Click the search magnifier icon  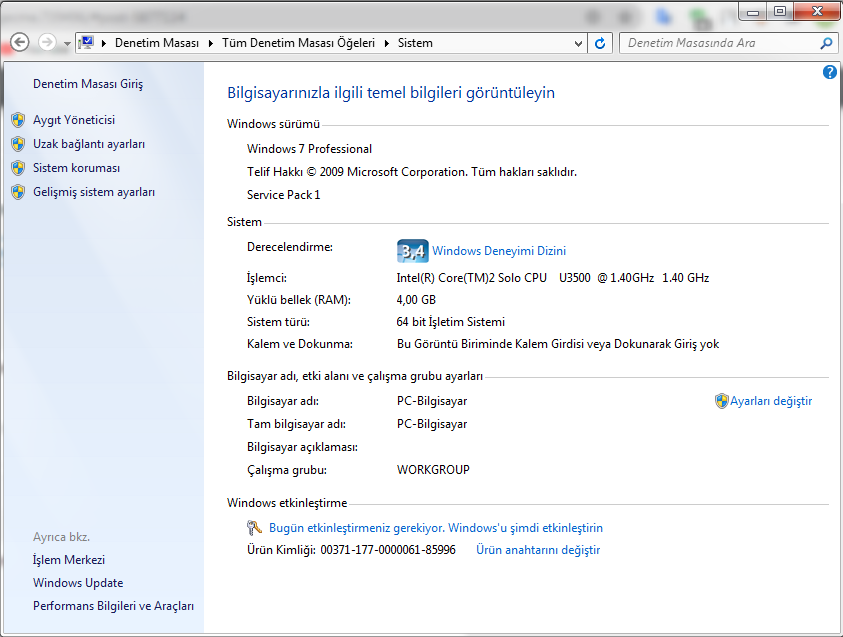pyautogui.click(x=826, y=43)
